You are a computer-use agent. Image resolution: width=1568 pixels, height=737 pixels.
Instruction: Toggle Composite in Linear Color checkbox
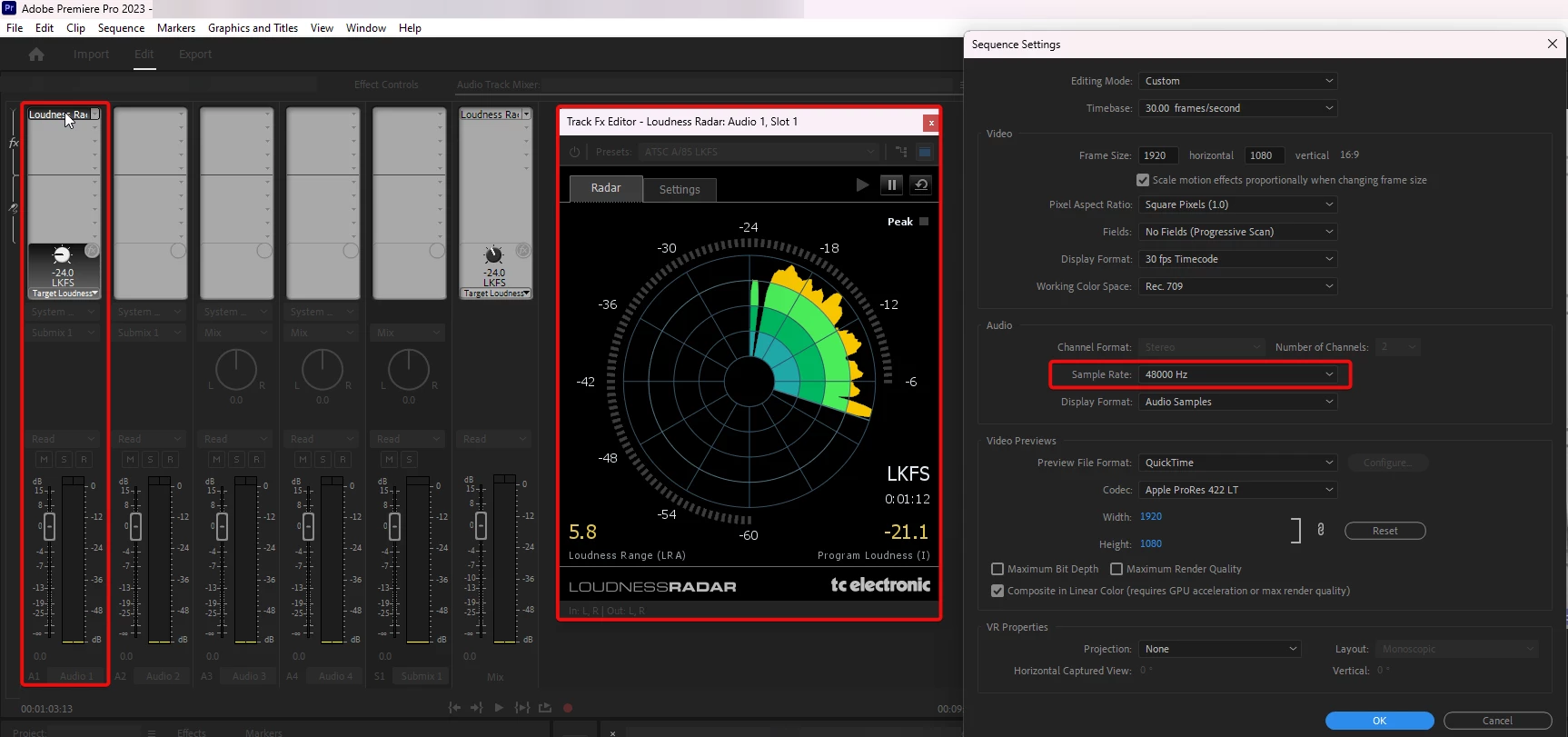[x=997, y=591]
